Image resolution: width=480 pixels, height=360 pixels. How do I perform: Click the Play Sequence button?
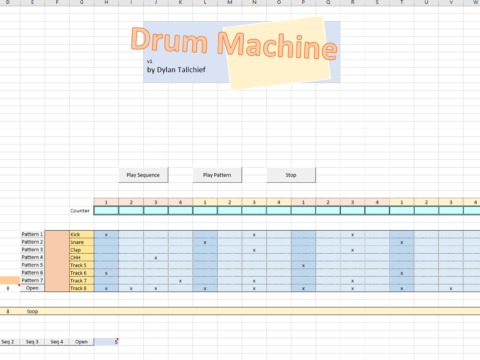pos(143,175)
